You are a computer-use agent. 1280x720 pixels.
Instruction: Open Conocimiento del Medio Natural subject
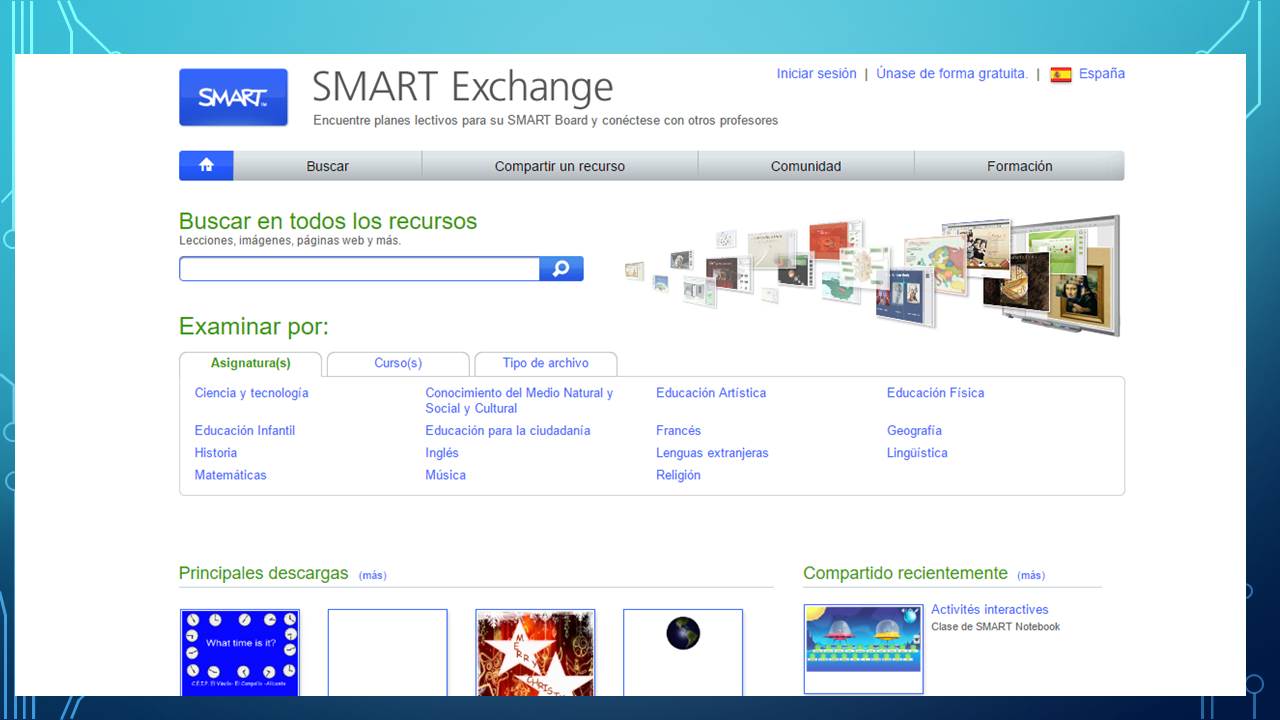point(519,400)
